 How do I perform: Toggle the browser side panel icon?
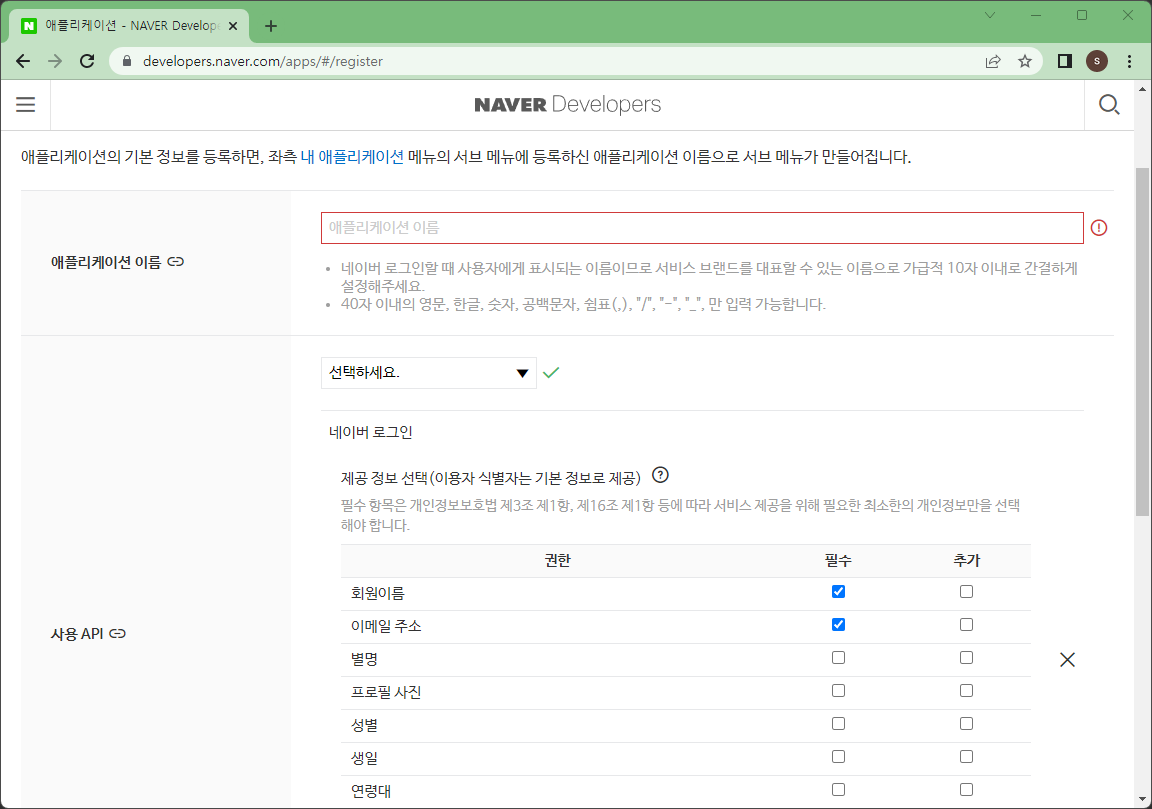(x=1065, y=61)
